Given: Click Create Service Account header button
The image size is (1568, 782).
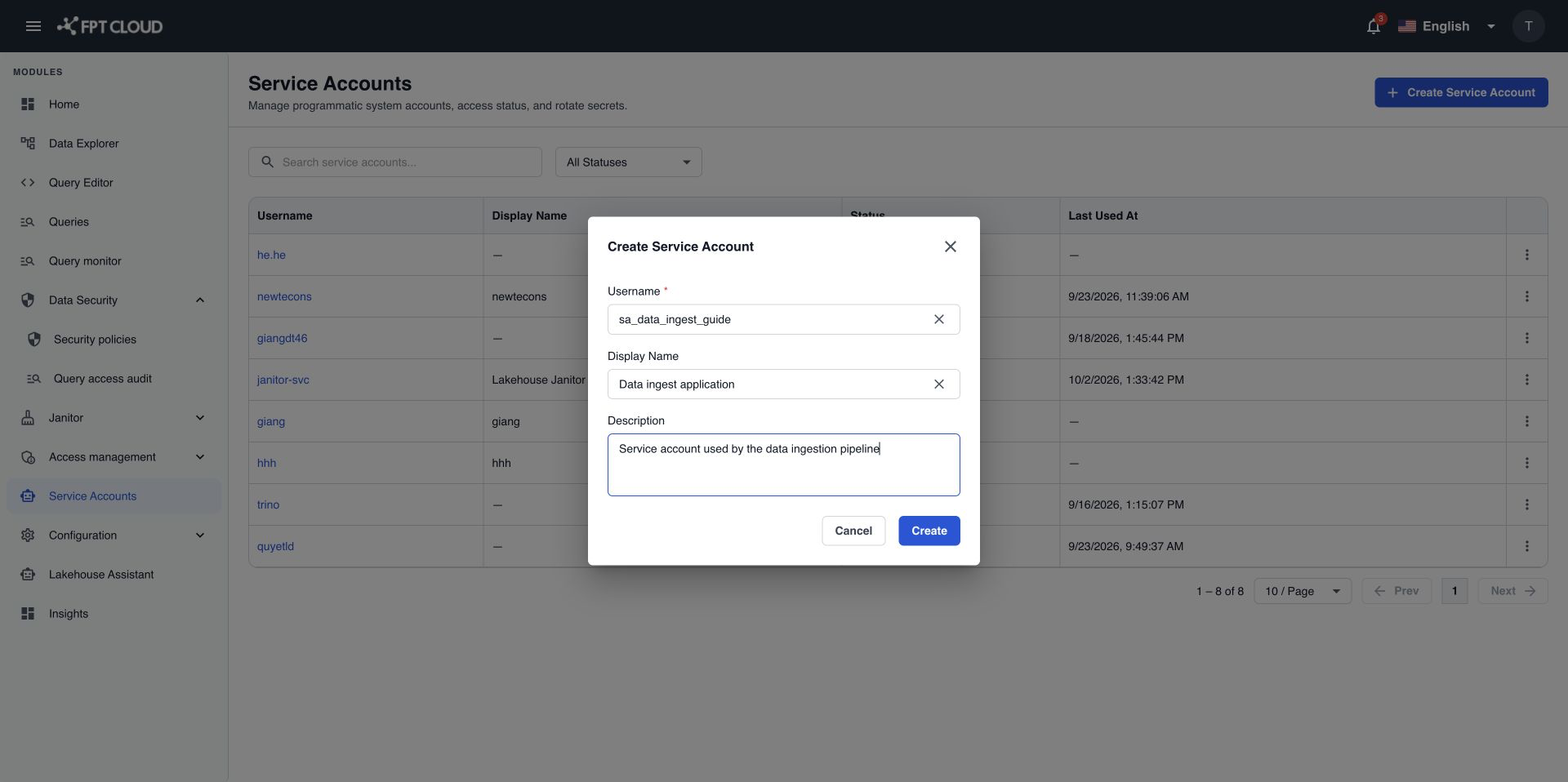Looking at the screenshot, I should (1460, 92).
